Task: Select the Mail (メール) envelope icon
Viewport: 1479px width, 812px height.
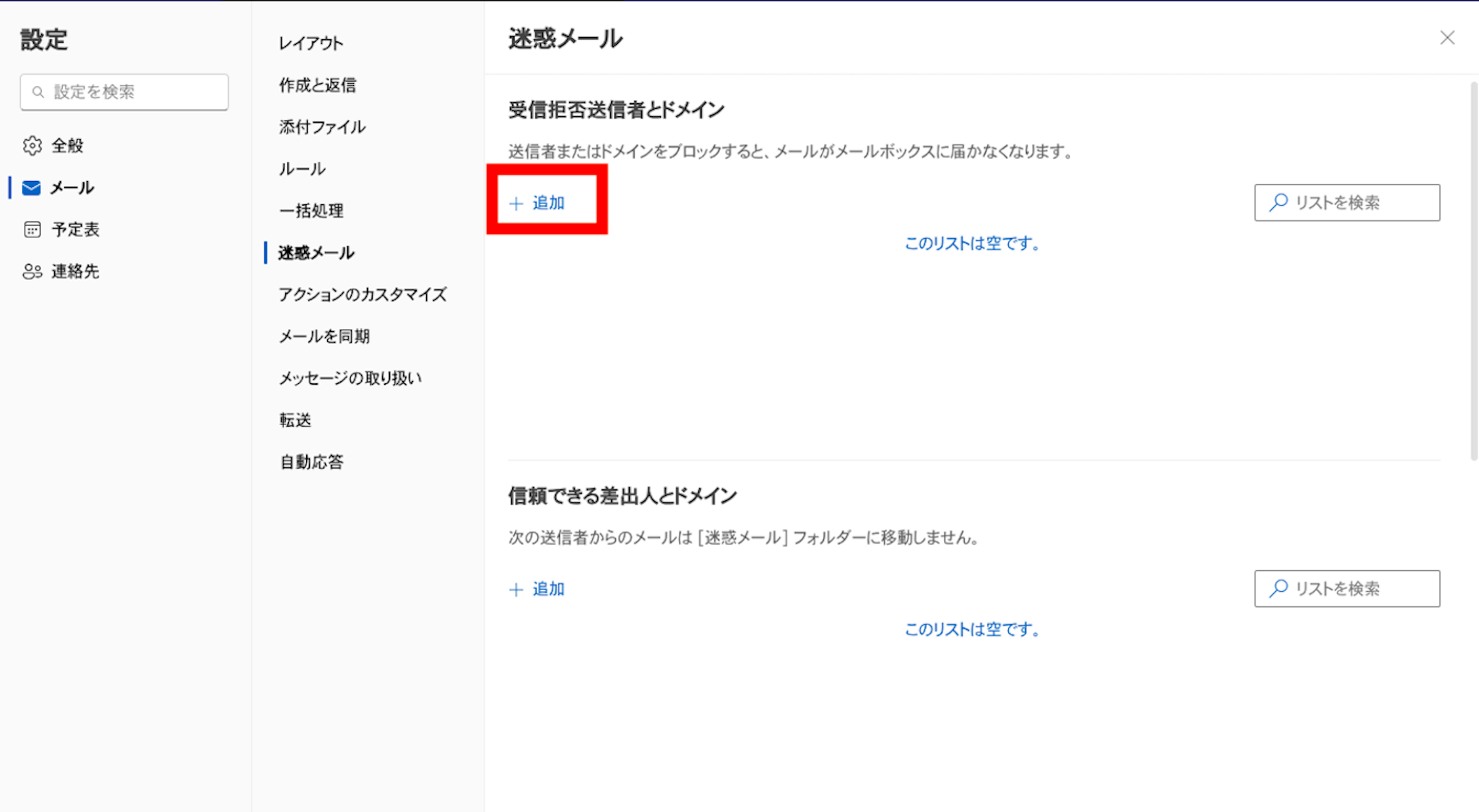Action: tap(32, 188)
